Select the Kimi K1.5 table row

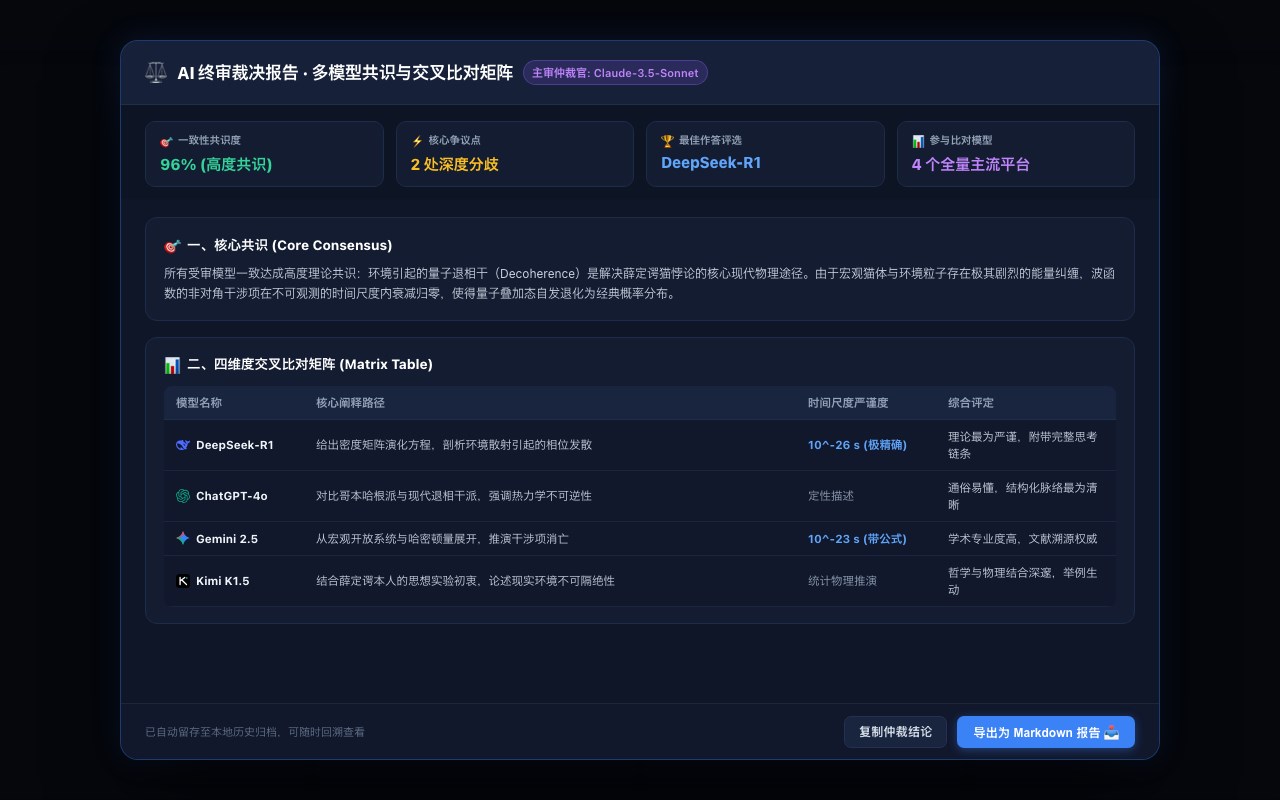click(x=640, y=581)
